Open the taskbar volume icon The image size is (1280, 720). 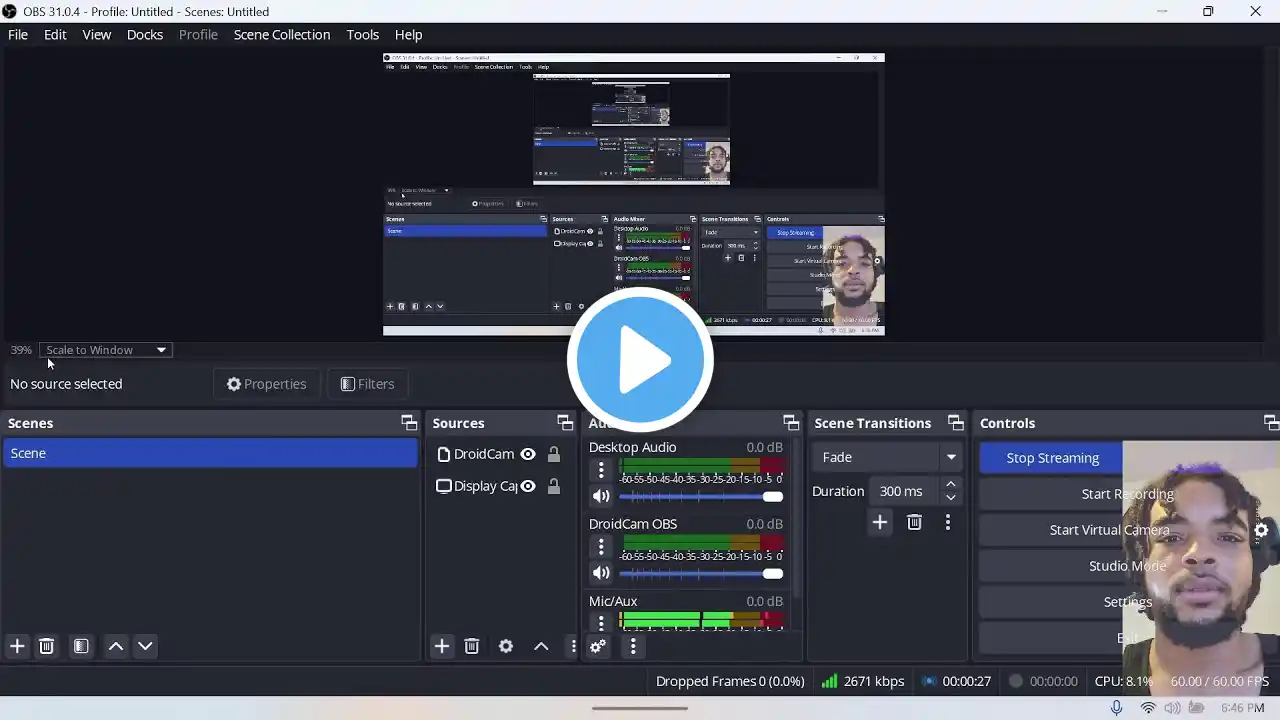click(x=1171, y=708)
